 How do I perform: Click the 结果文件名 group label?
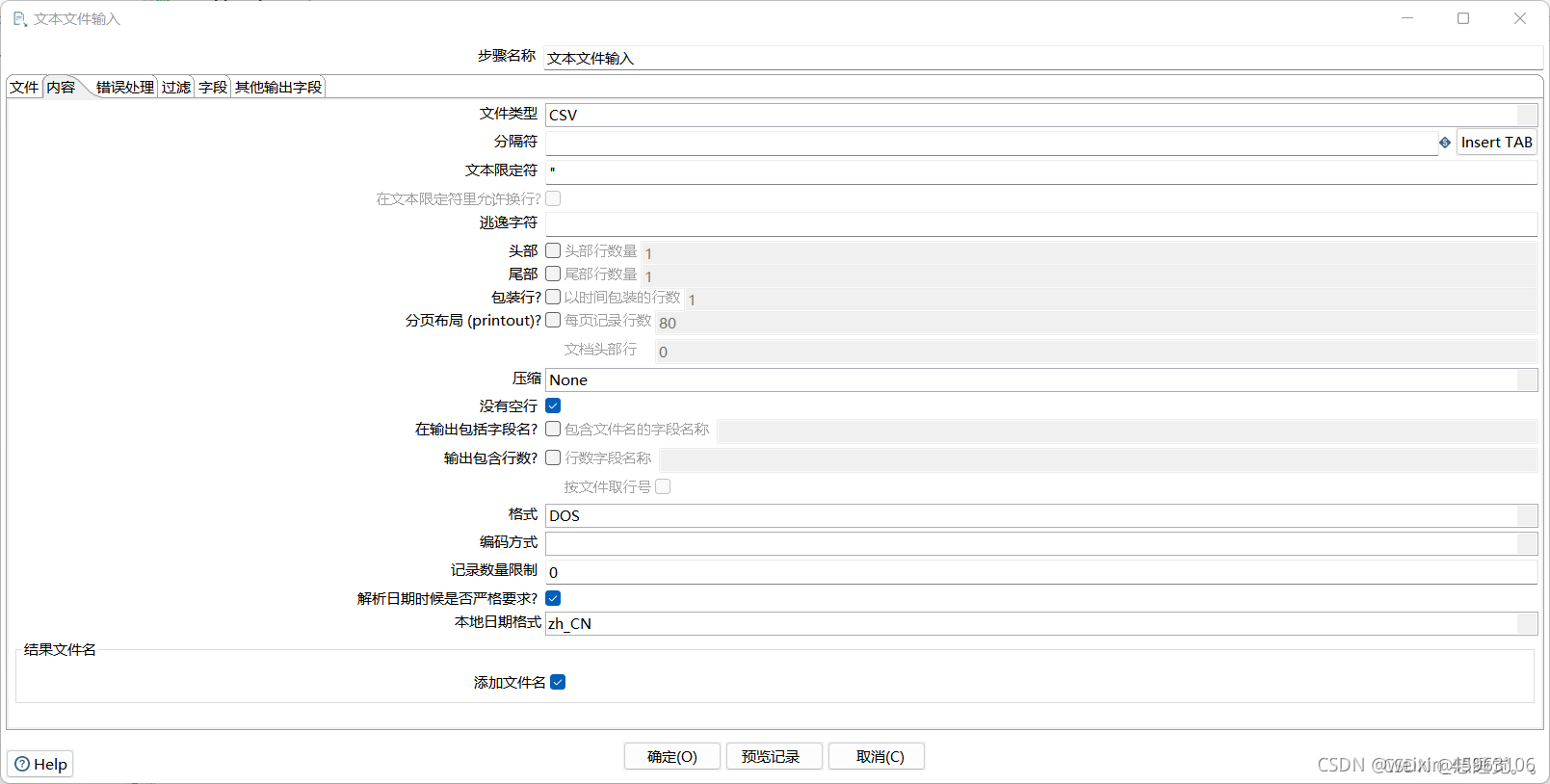coord(60,649)
